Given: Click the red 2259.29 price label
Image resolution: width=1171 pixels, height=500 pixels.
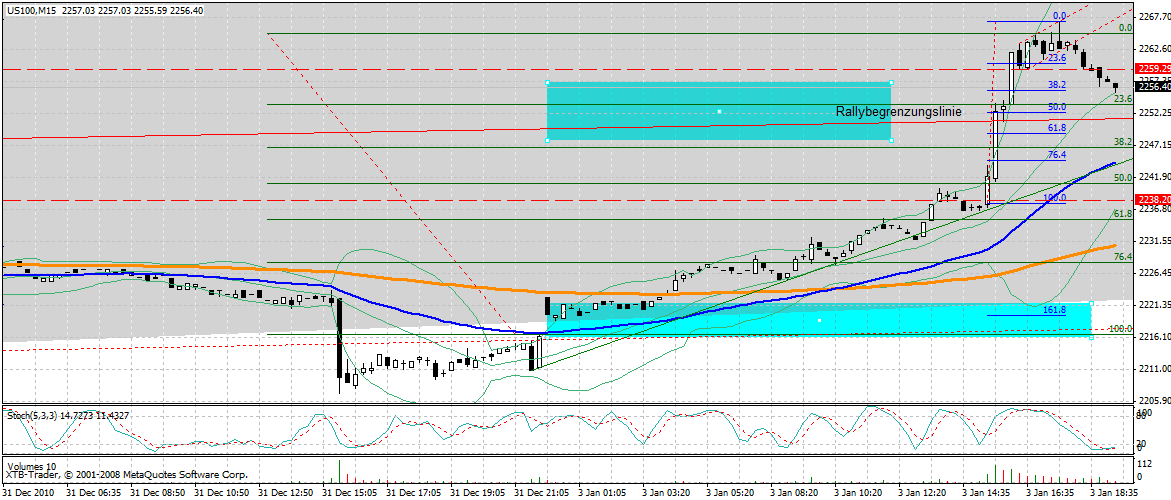Looking at the screenshot, I should (1154, 69).
